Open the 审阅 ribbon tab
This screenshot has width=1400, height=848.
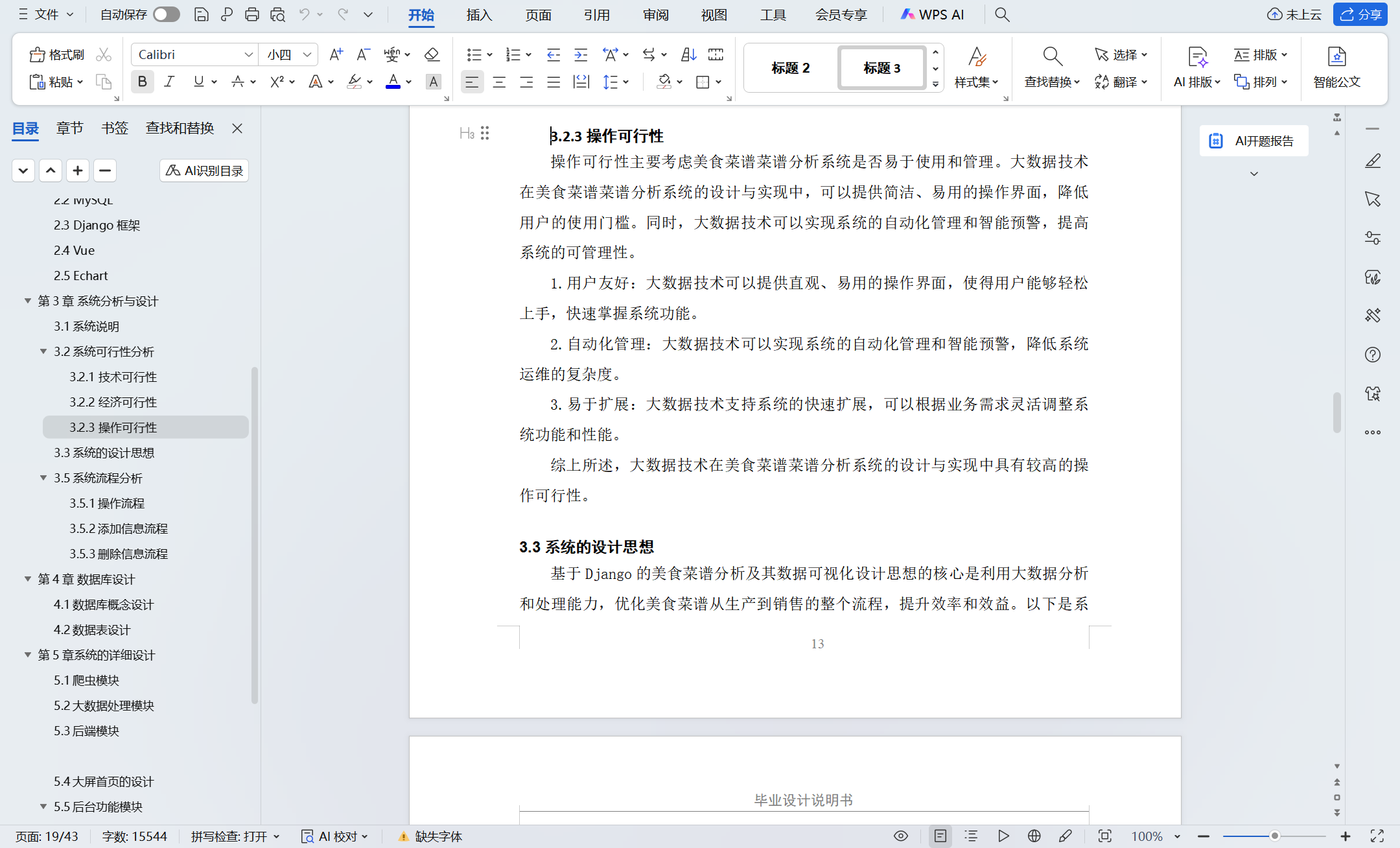[x=655, y=14]
